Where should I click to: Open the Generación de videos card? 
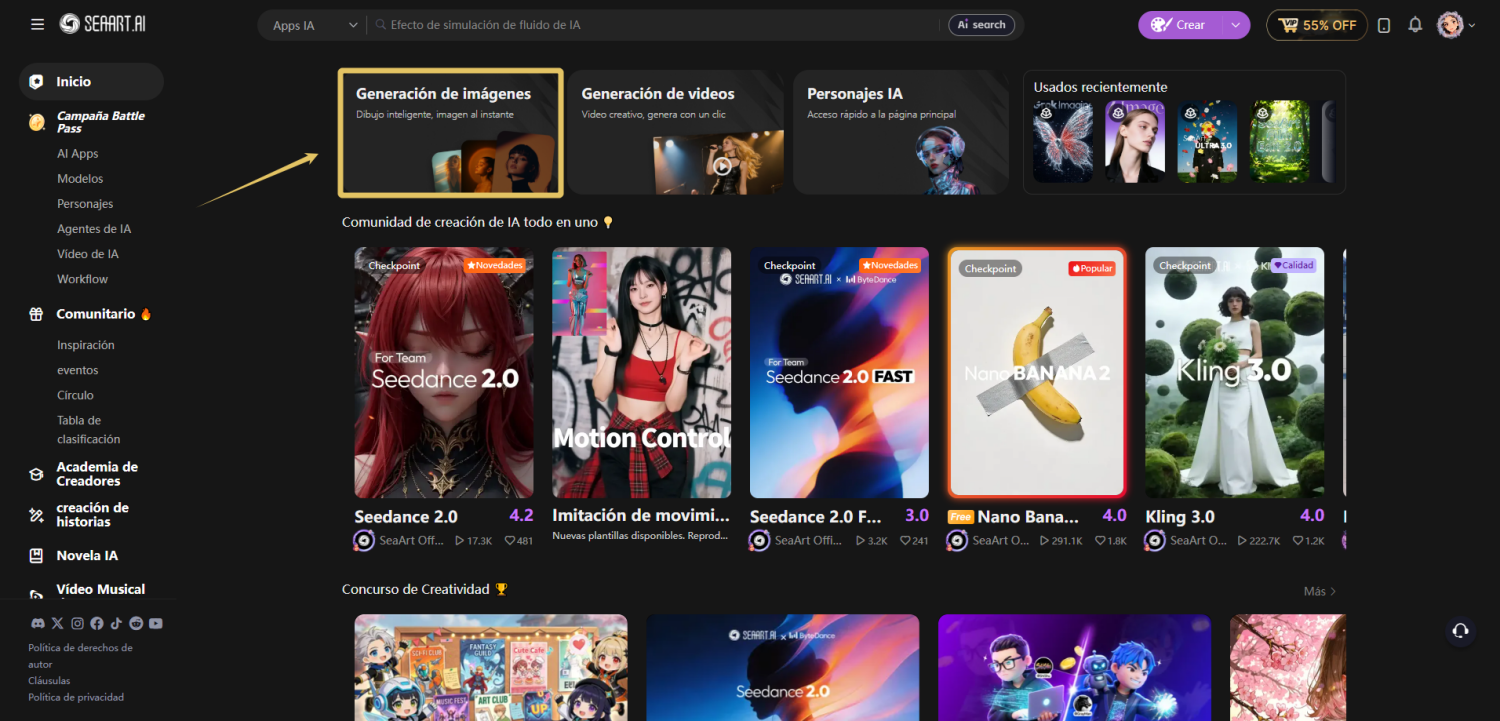(x=676, y=133)
